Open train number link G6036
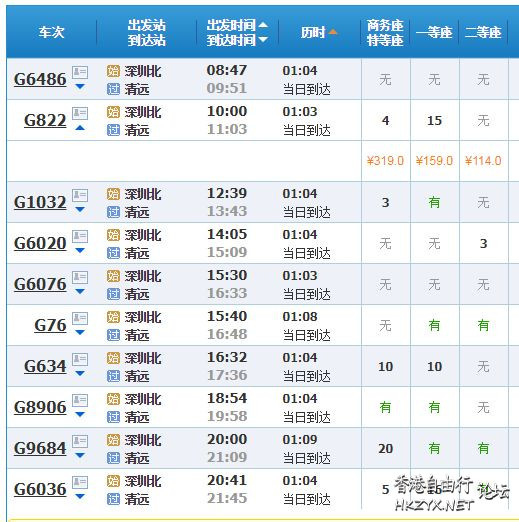 point(40,489)
